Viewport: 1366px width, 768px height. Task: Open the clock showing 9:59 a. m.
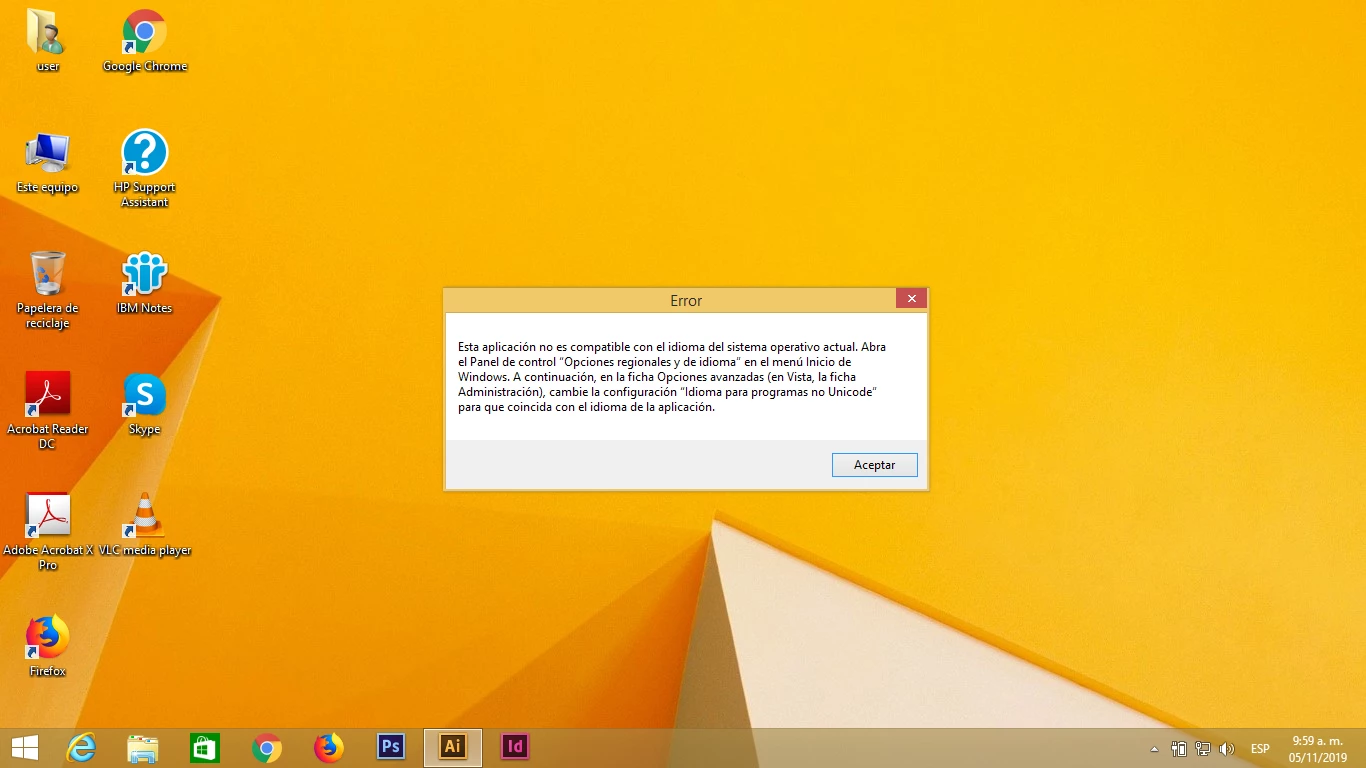[x=1318, y=748]
